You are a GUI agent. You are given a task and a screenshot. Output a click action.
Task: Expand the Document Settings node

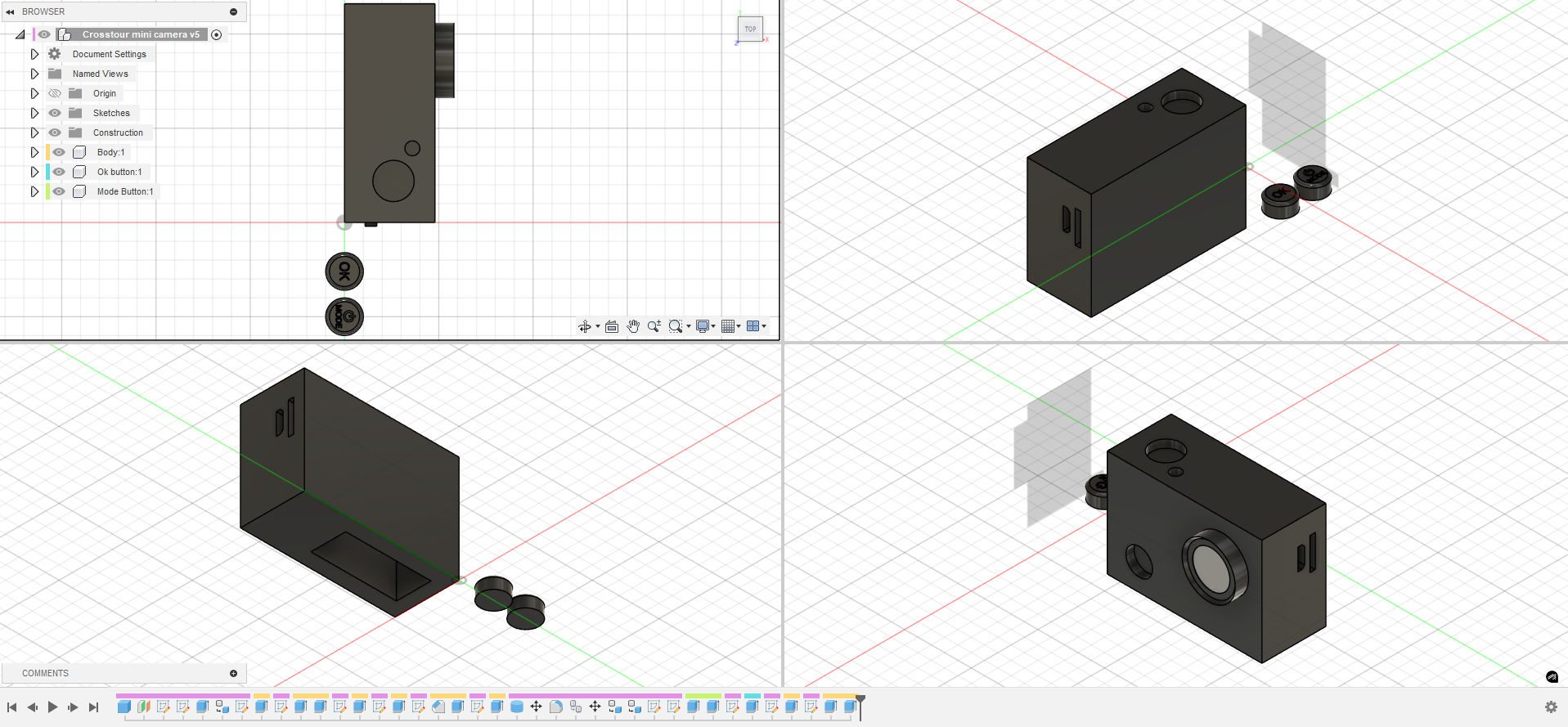click(34, 54)
